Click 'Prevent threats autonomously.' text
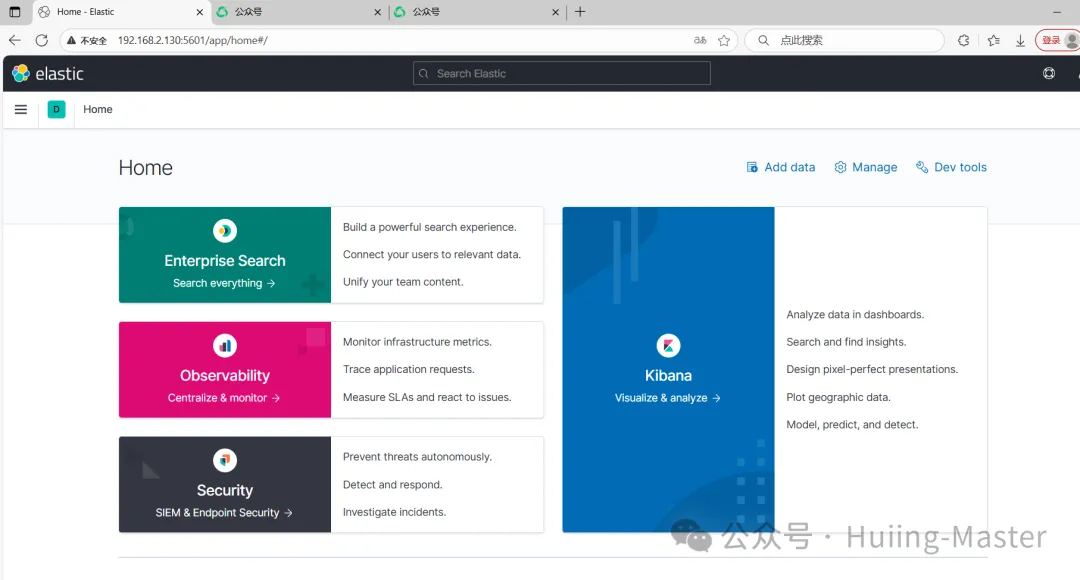The width and height of the screenshot is (1080, 580). click(417, 457)
